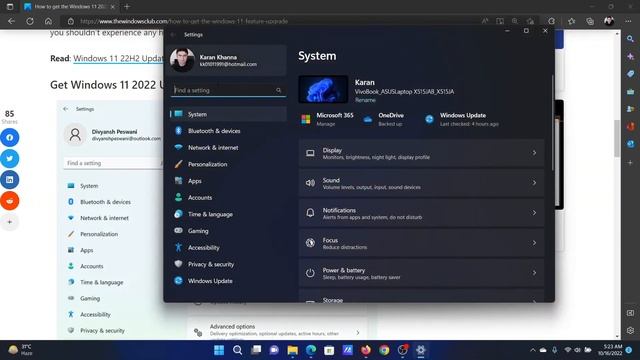640x360 pixels.
Task: Share the article on Facebook
Action: 9,138
